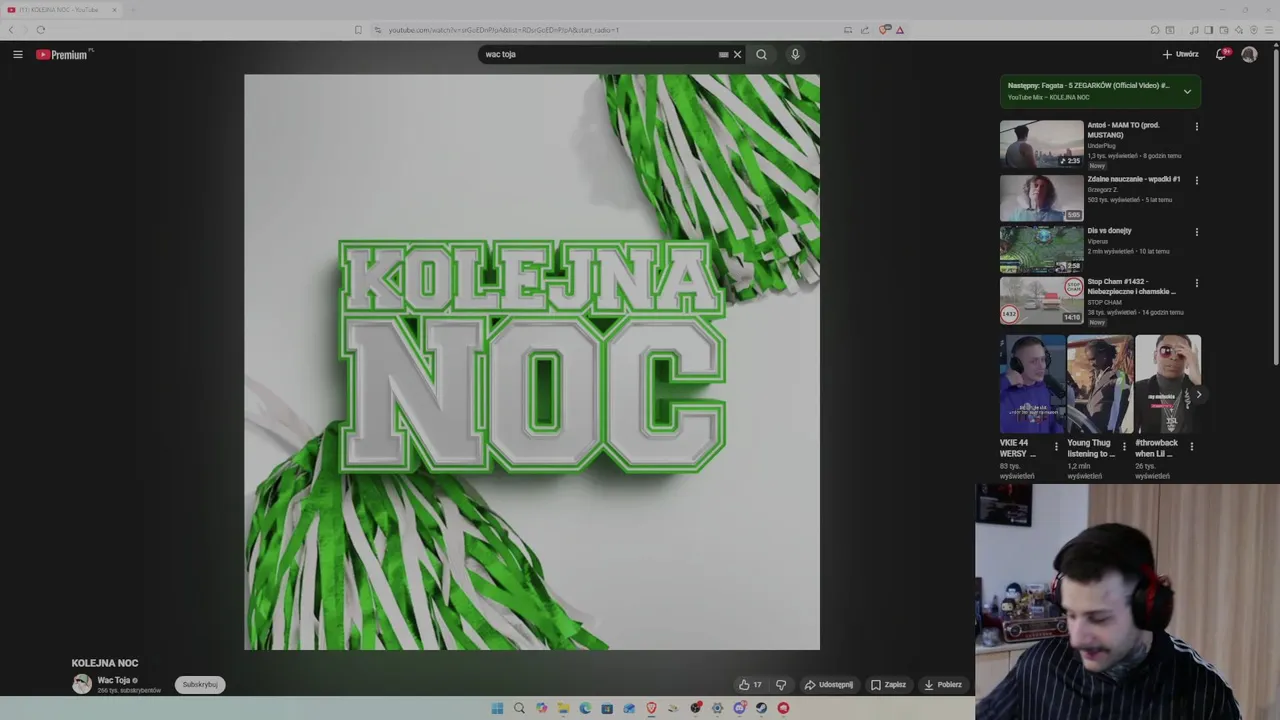Bookmark the page with the address bar icon

click(358, 30)
